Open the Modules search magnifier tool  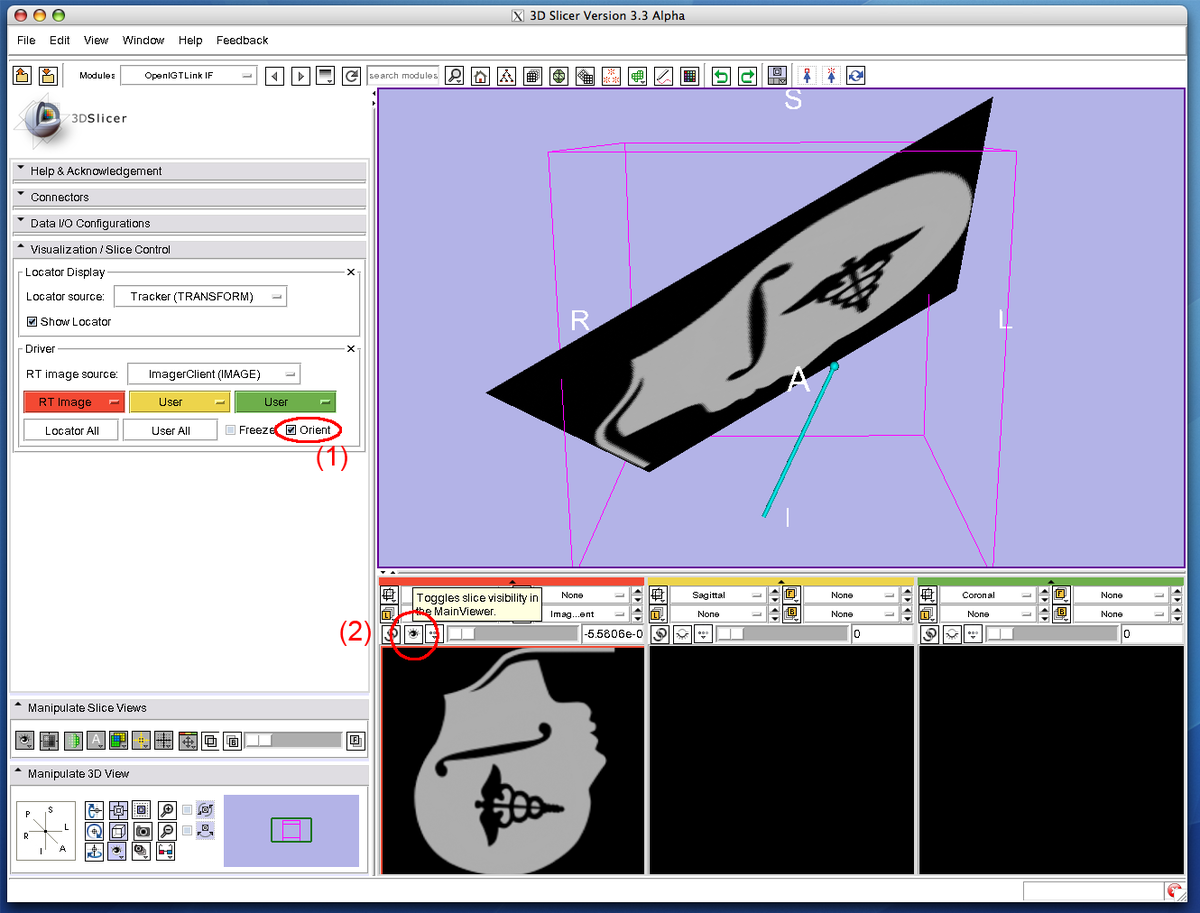pos(454,75)
